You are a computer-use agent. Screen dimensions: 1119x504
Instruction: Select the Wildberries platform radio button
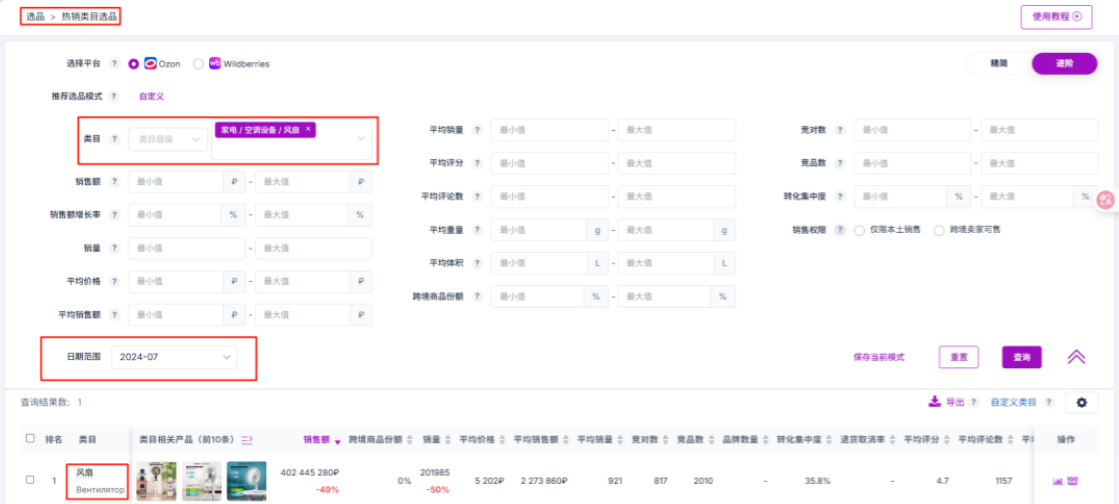click(199, 64)
